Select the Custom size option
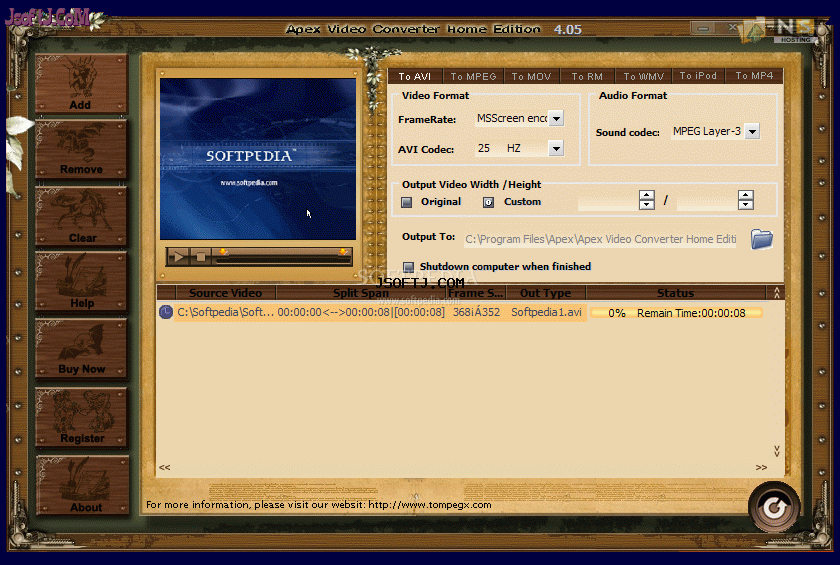Viewport: 840px width, 565px height. click(x=488, y=202)
